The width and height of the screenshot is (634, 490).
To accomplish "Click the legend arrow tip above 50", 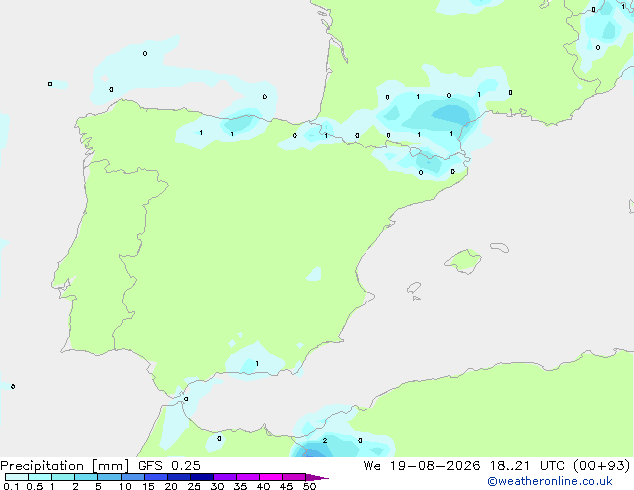I will (x=317, y=477).
